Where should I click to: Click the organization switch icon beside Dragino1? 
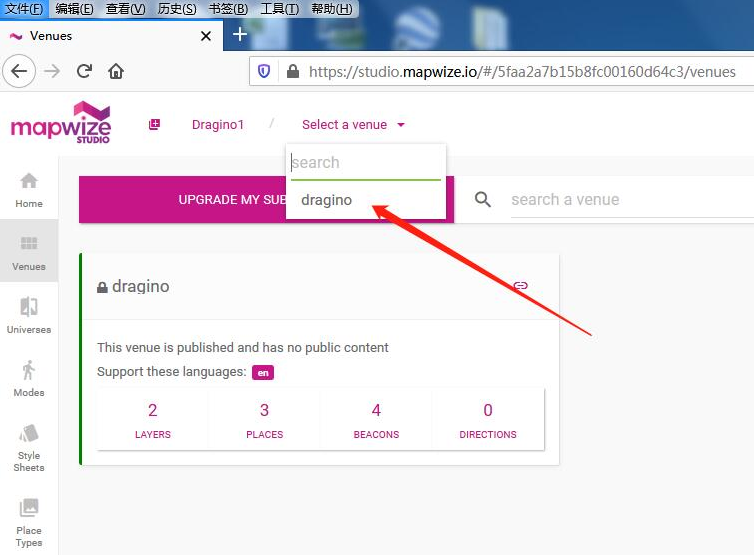tap(154, 125)
